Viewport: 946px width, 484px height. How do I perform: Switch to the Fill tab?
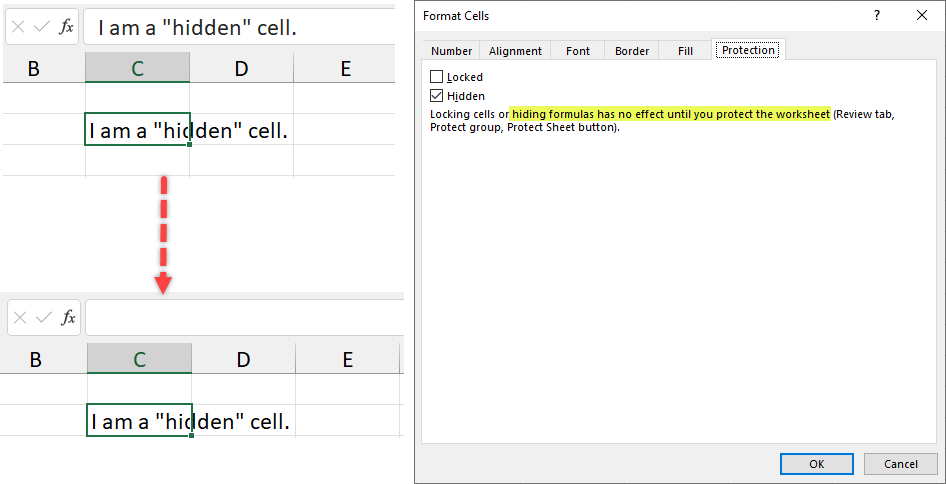coord(685,51)
